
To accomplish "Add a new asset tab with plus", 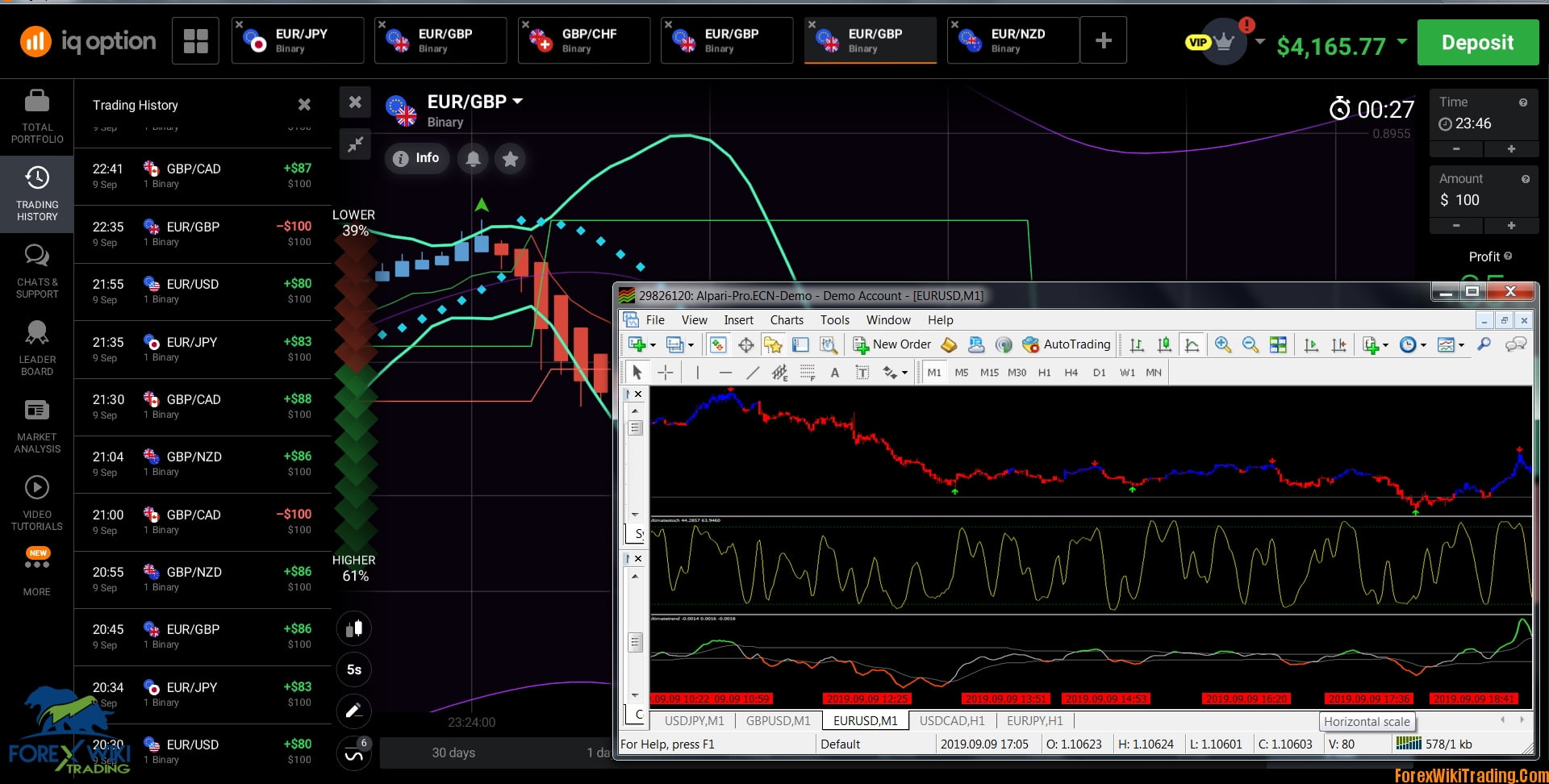I will 1104,40.
